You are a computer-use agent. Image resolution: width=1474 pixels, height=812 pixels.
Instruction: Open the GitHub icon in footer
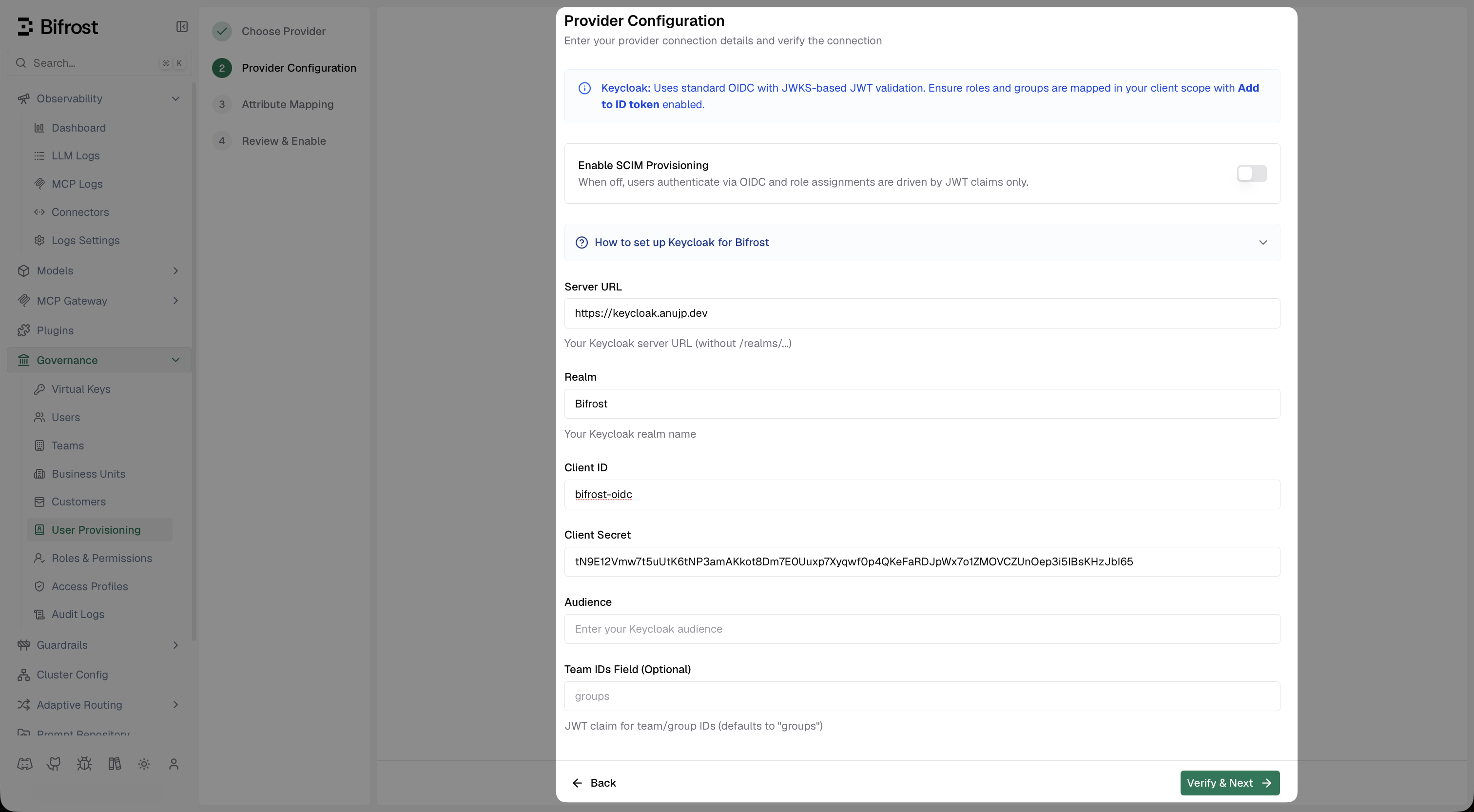point(55,764)
